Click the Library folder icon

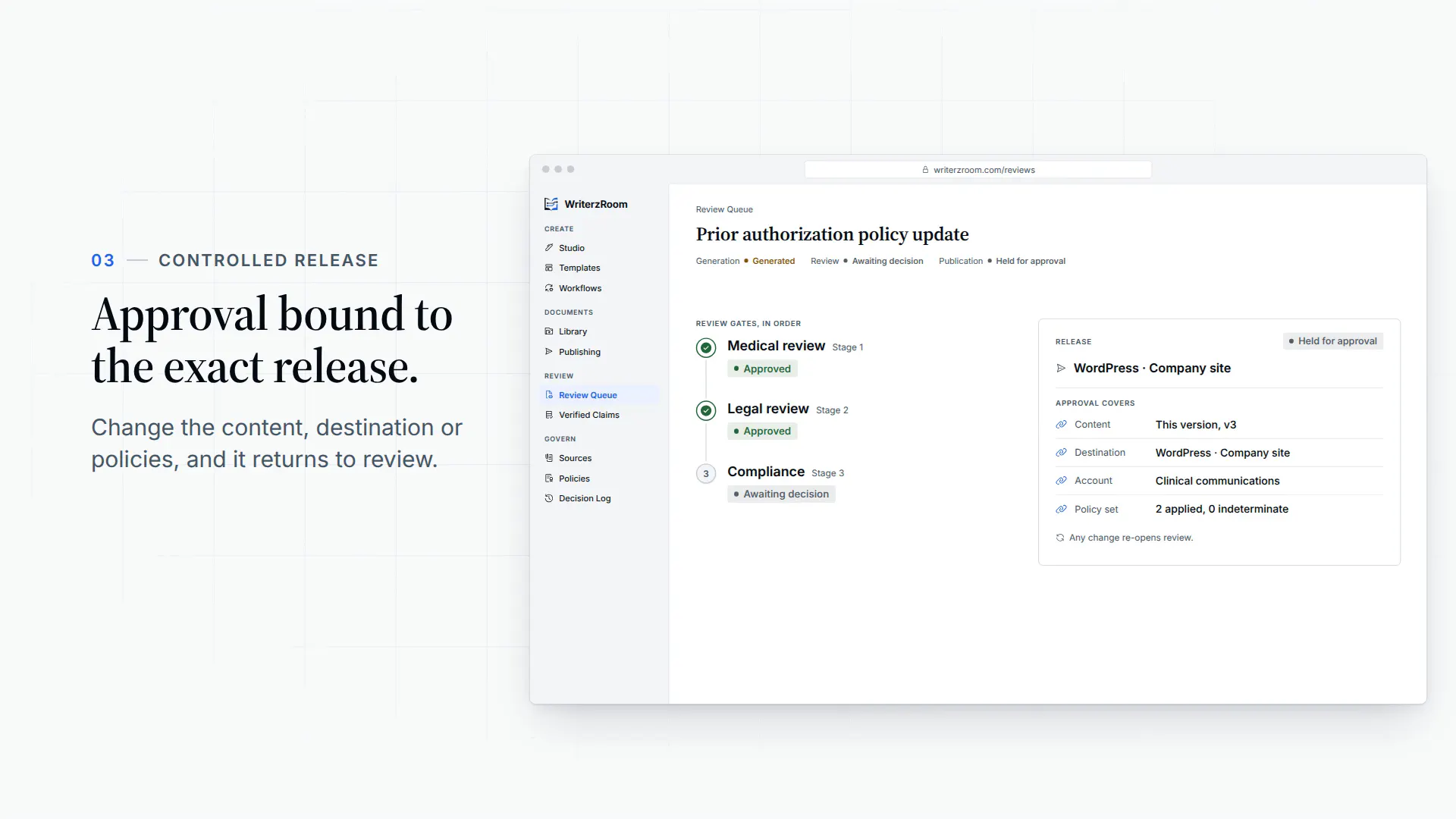click(x=549, y=331)
